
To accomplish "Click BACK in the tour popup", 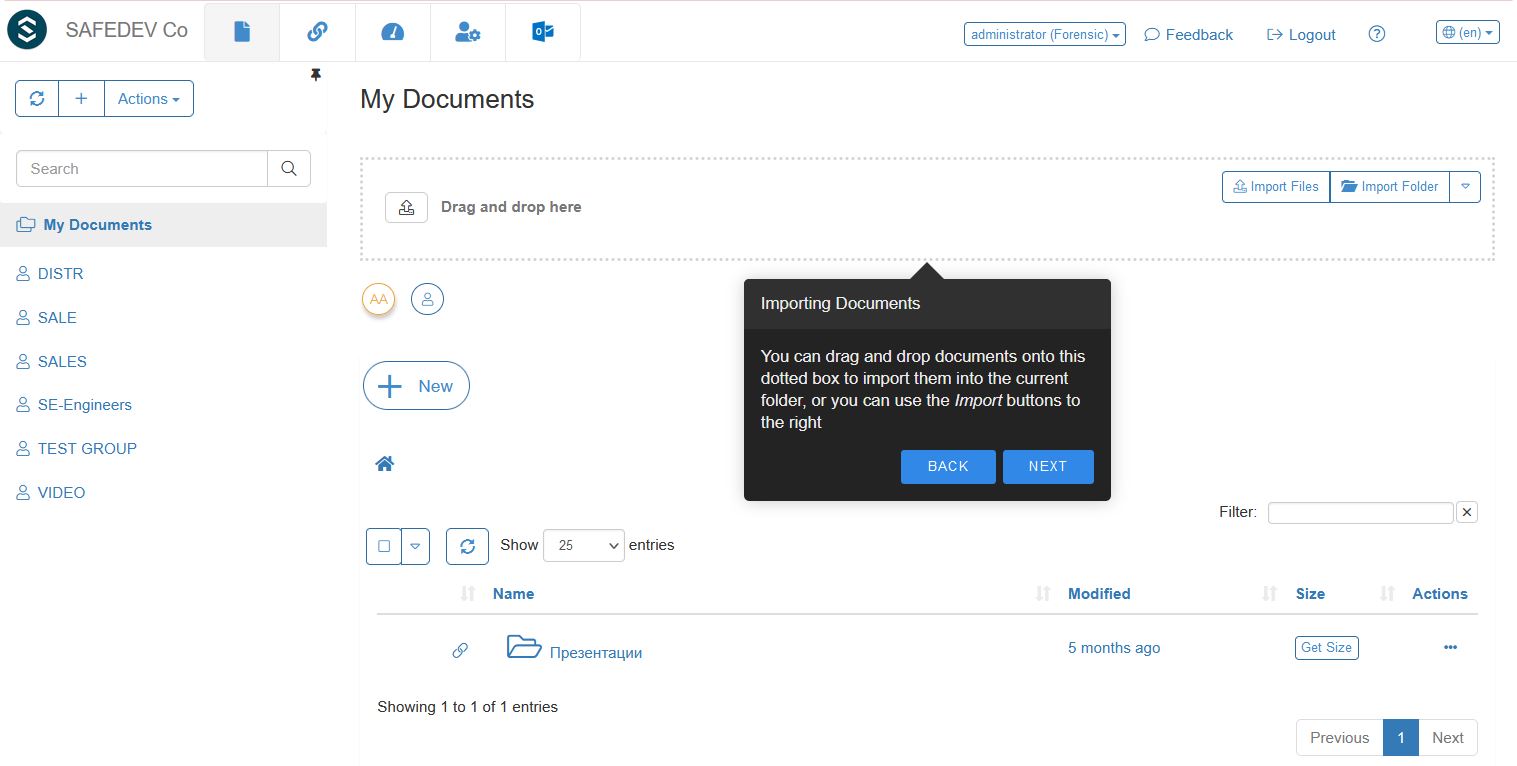I will click(x=948, y=467).
